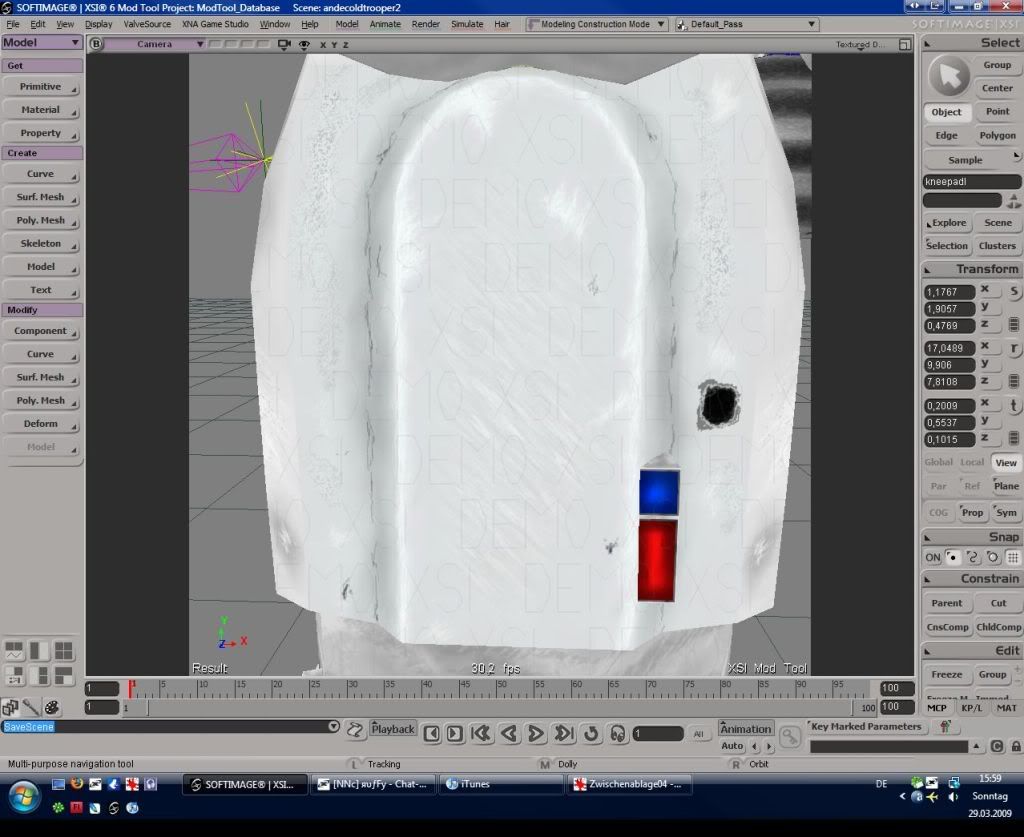Click the Explore button
Image resolution: width=1024 pixels, height=837 pixels.
tap(948, 223)
